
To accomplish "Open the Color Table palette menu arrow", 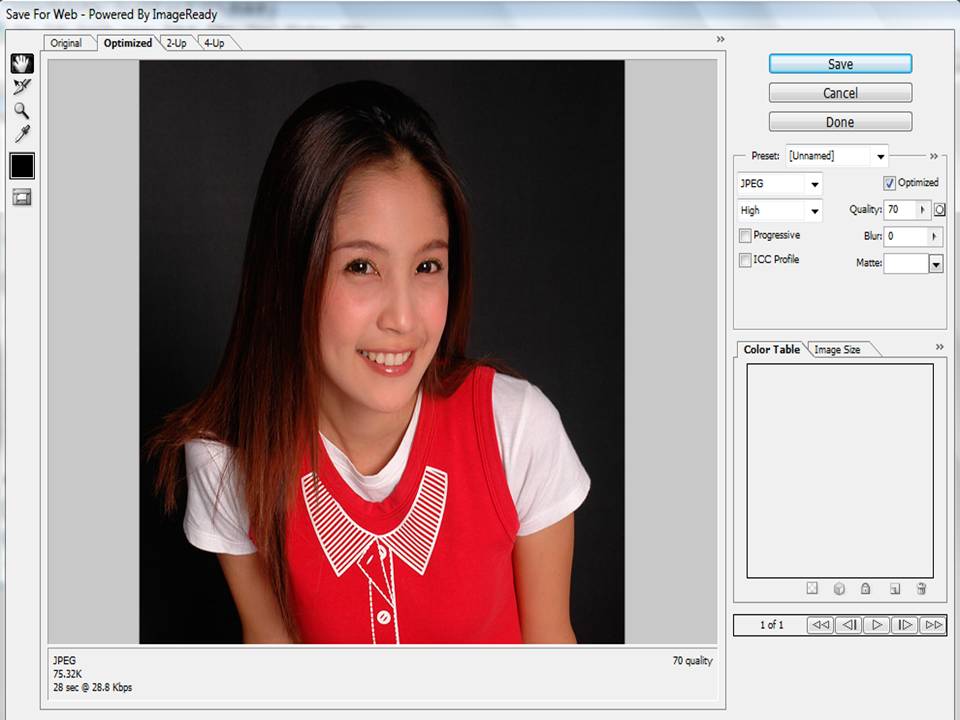I will coord(940,347).
